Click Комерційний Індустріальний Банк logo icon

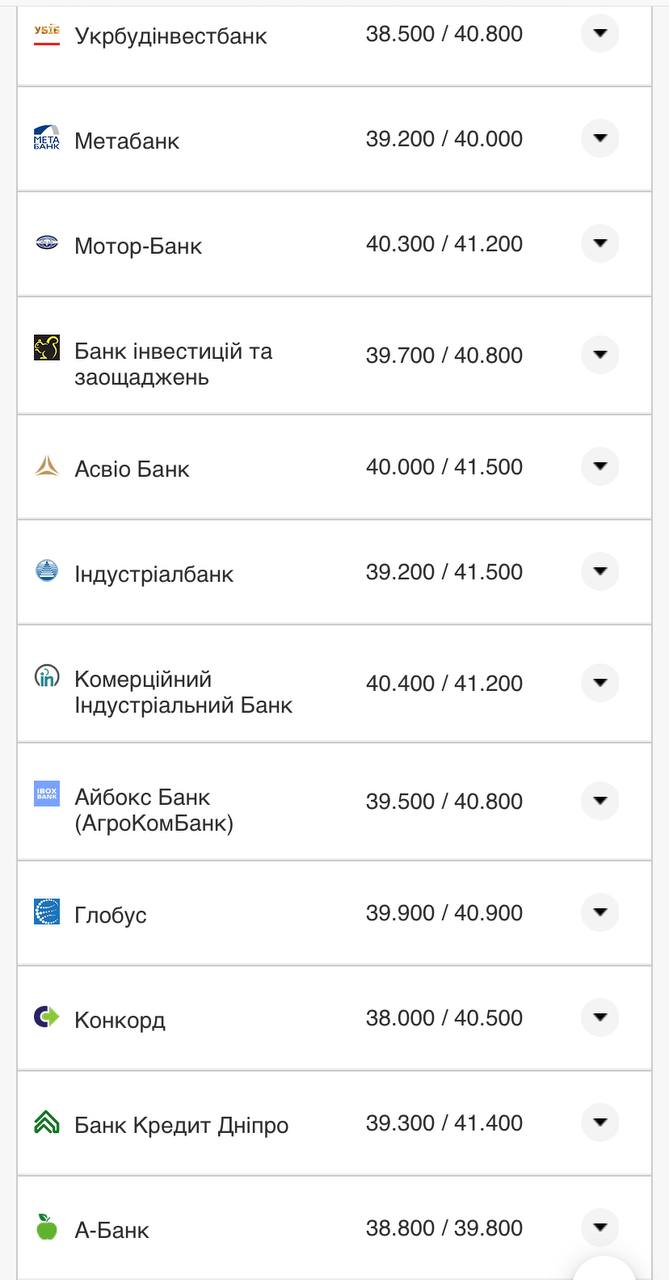tap(47, 677)
